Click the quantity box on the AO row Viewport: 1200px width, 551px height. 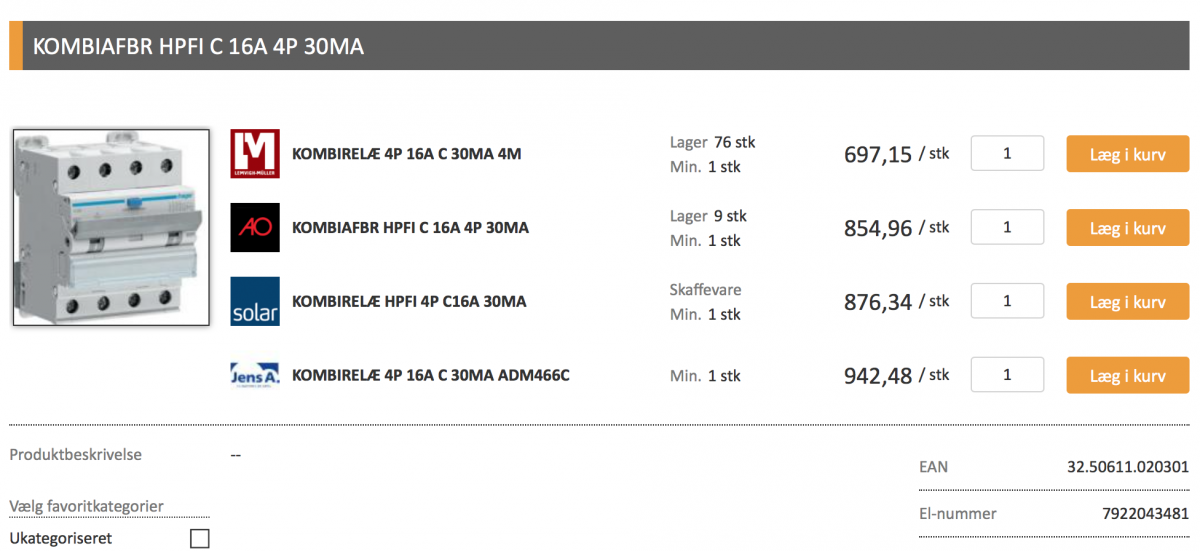[x=1007, y=228]
